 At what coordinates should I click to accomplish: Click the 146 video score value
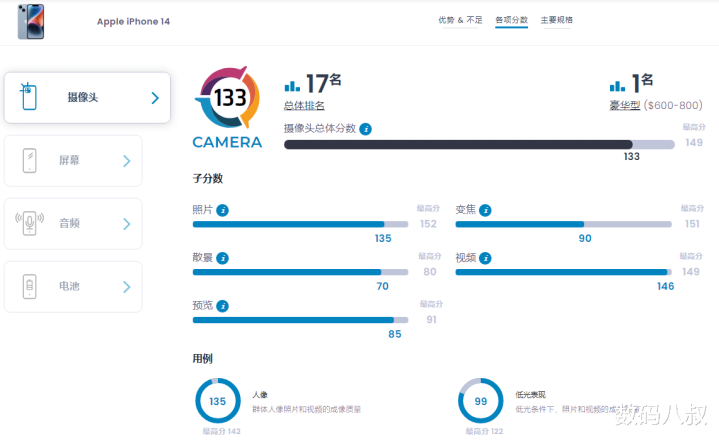pyautogui.click(x=665, y=287)
